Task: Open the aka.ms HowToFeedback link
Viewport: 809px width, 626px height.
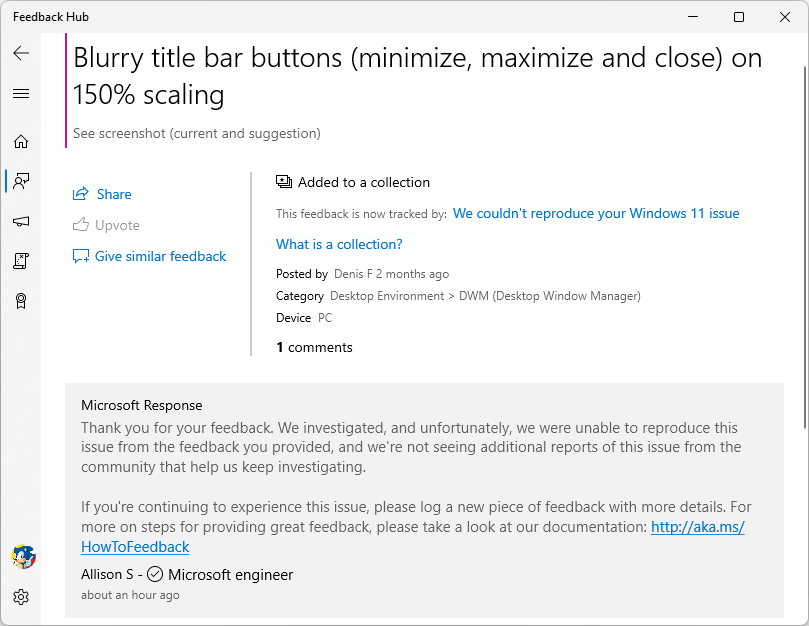Action: pos(413,537)
